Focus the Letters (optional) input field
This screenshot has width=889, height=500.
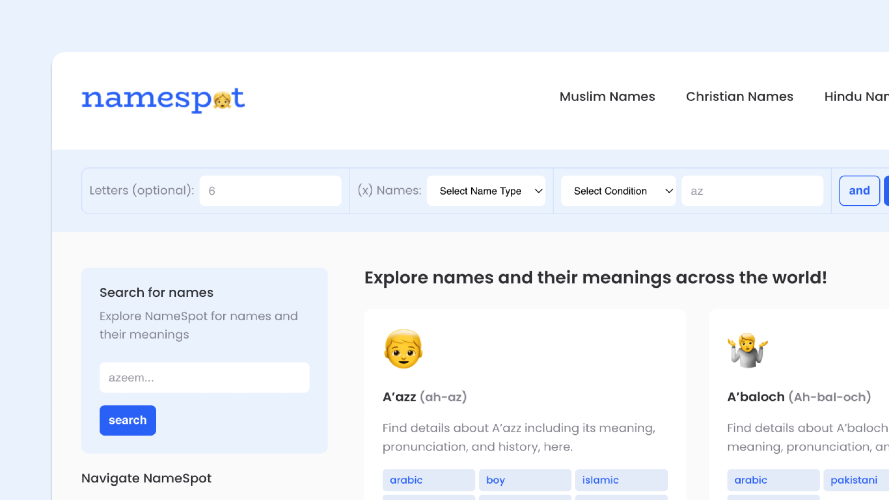270,191
